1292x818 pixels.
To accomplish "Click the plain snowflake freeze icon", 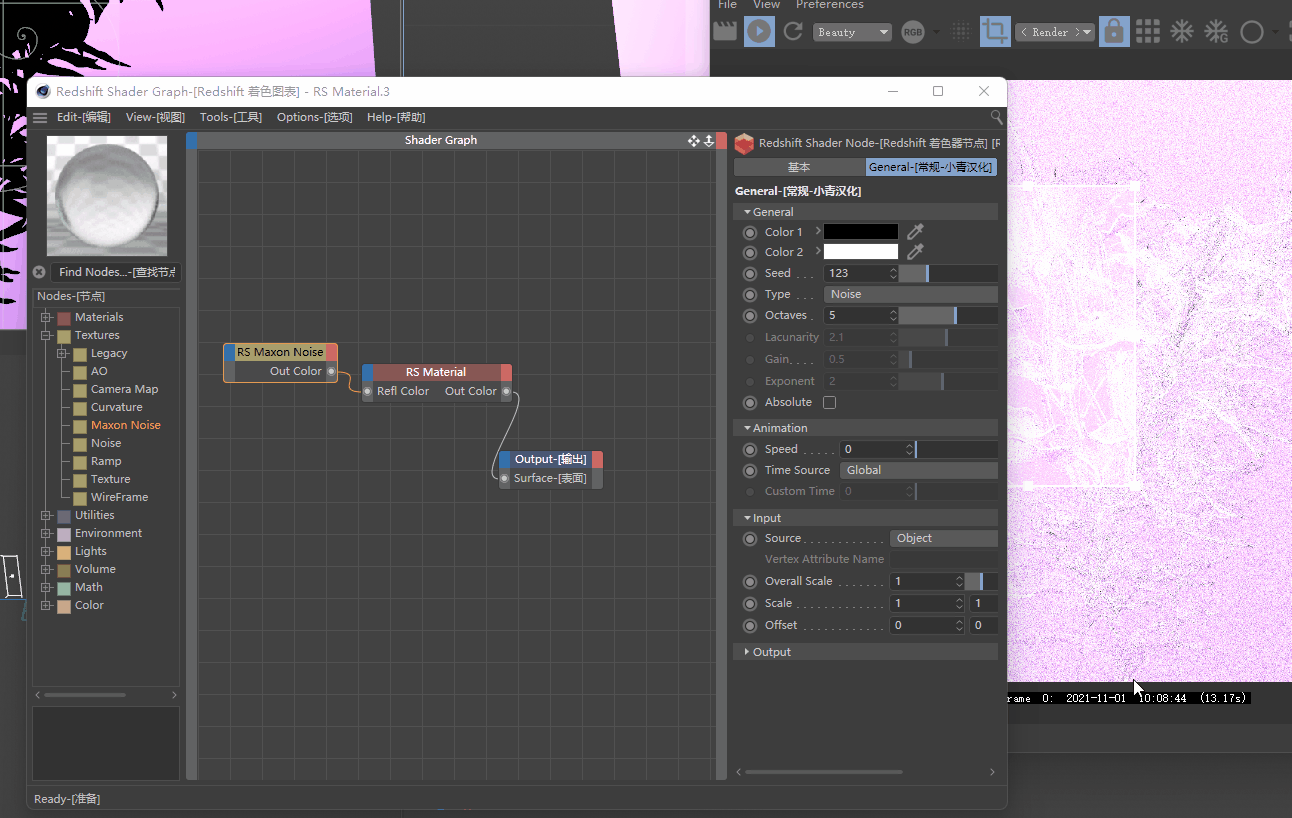I will (1182, 32).
